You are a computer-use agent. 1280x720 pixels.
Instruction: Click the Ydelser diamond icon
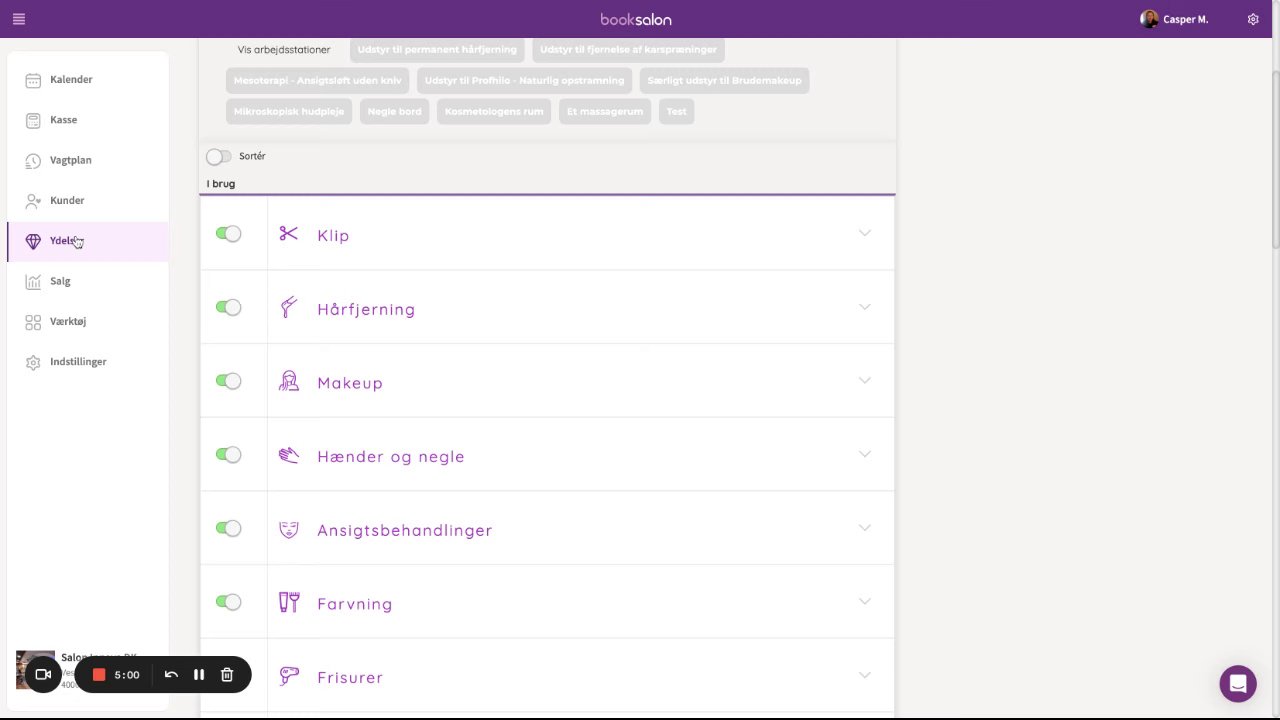pos(33,241)
